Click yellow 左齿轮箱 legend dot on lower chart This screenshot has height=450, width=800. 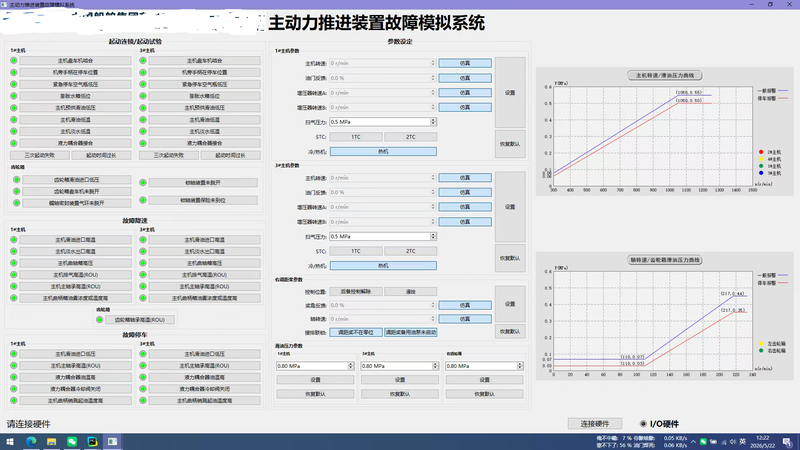pyautogui.click(x=761, y=343)
